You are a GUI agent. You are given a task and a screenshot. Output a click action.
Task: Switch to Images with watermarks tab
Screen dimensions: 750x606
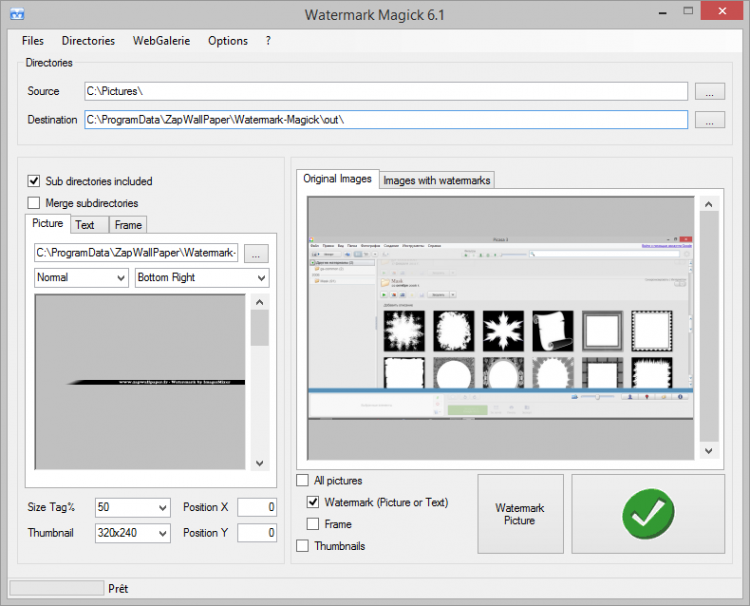(436, 180)
